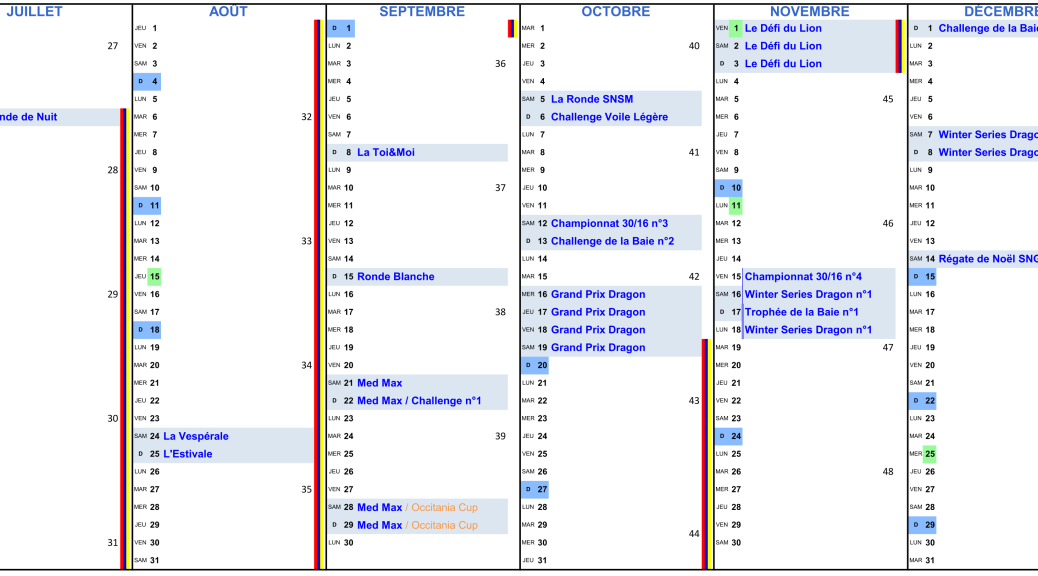1038x576 pixels.
Task: Click blue-highlighted Sunday August 11
Action: coord(147,206)
